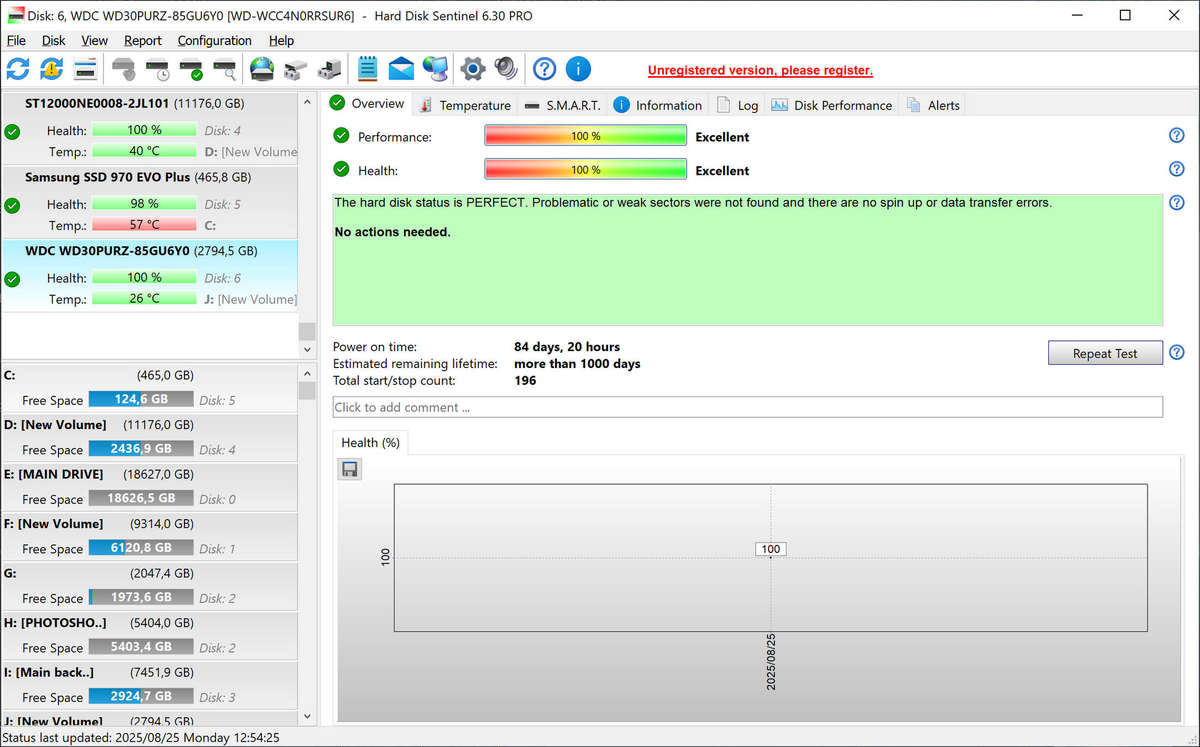This screenshot has height=747, width=1200.
Task: Switch to the S.M.A.R.T. tab
Action: 563,105
